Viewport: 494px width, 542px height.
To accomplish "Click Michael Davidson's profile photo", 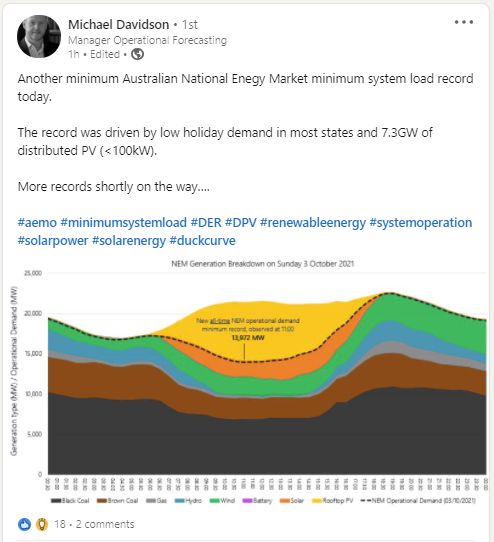I will click(x=39, y=36).
